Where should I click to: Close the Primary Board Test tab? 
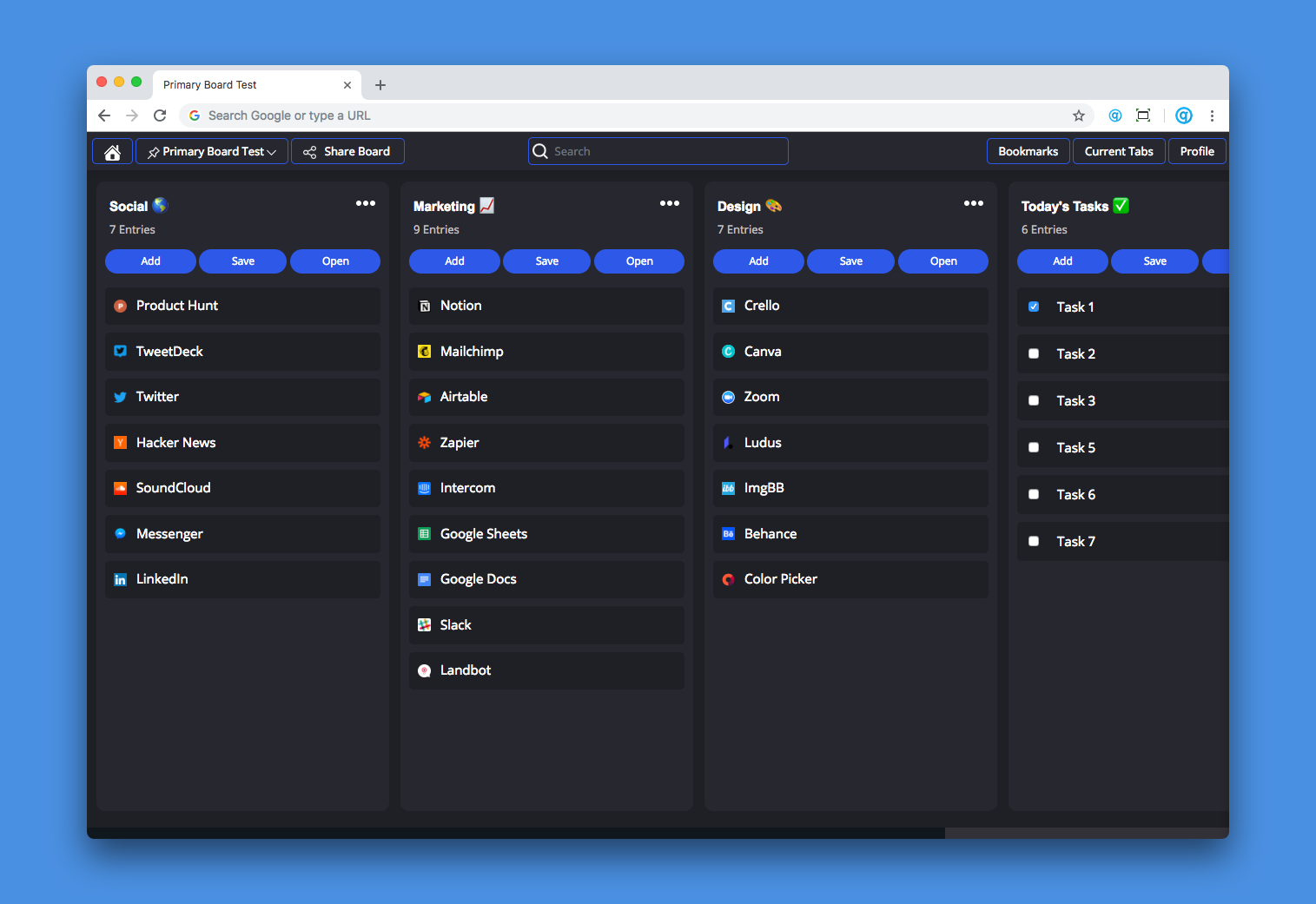347,85
